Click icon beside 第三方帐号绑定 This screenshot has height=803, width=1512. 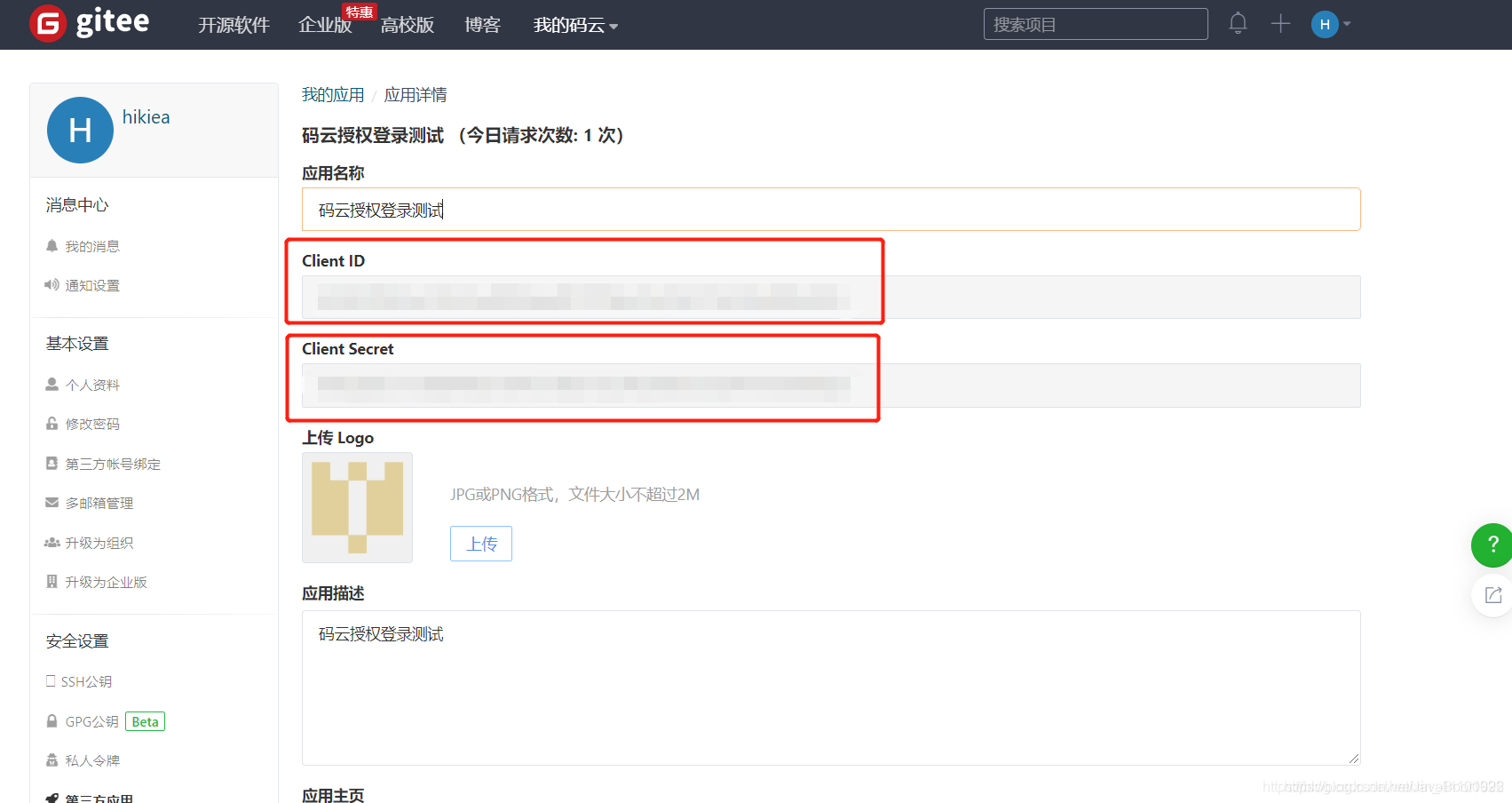coord(51,464)
